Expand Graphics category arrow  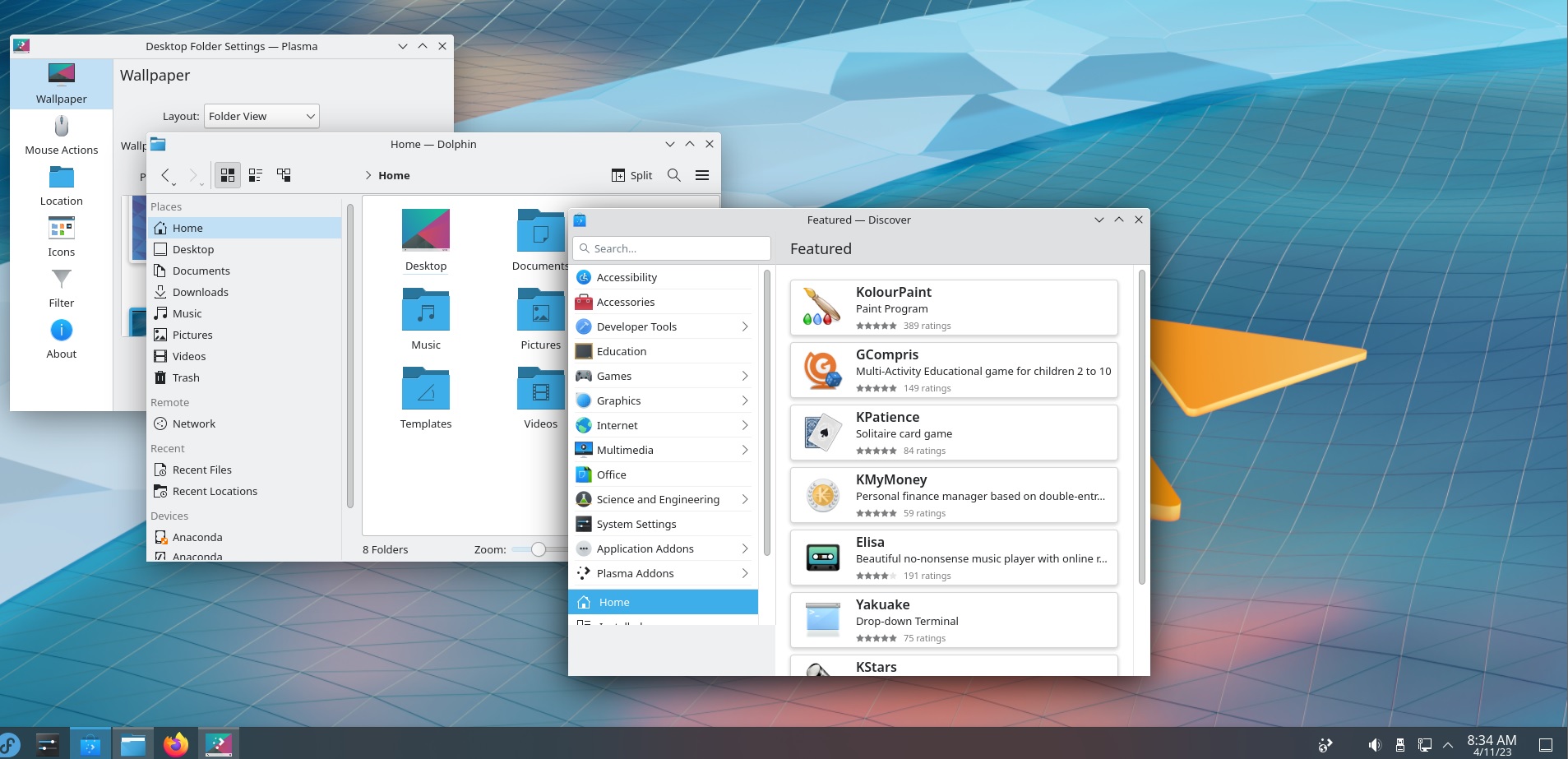tap(745, 400)
